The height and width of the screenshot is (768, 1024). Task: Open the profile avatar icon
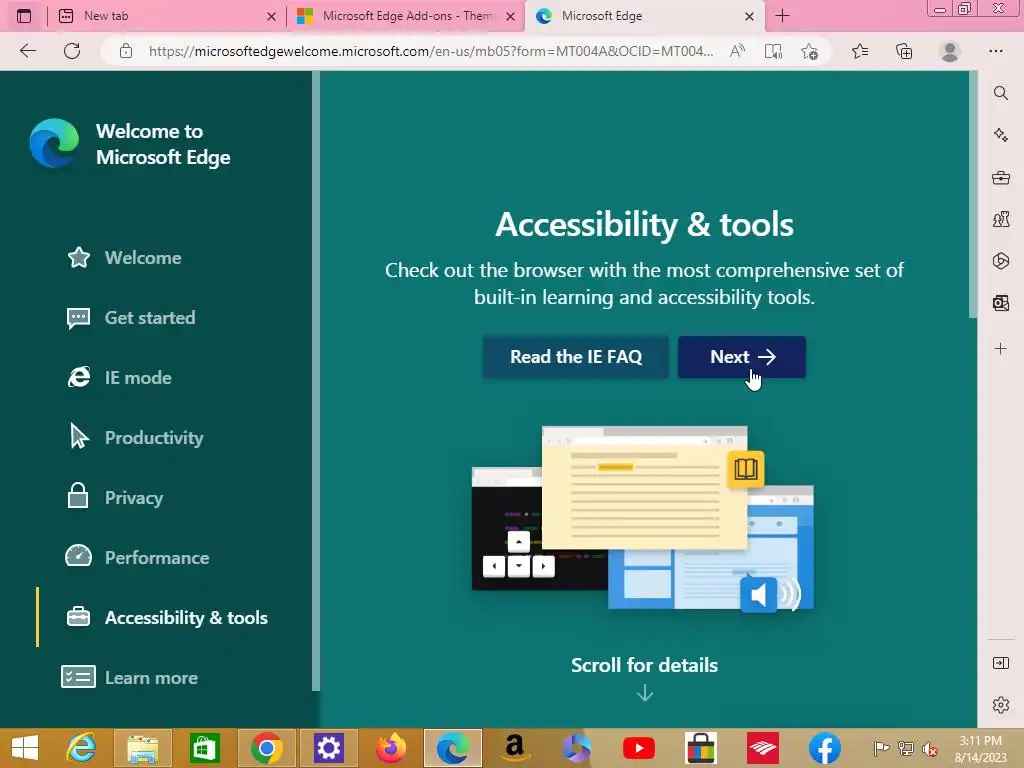(950, 51)
